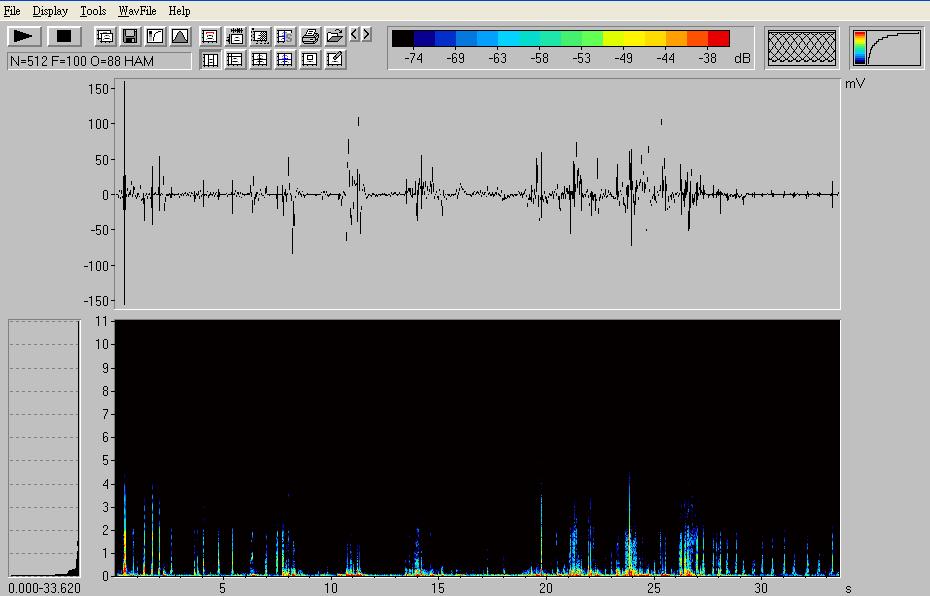Image resolution: width=930 pixels, height=596 pixels.
Task: Click the triangular peak spectrum icon
Action: (x=180, y=37)
